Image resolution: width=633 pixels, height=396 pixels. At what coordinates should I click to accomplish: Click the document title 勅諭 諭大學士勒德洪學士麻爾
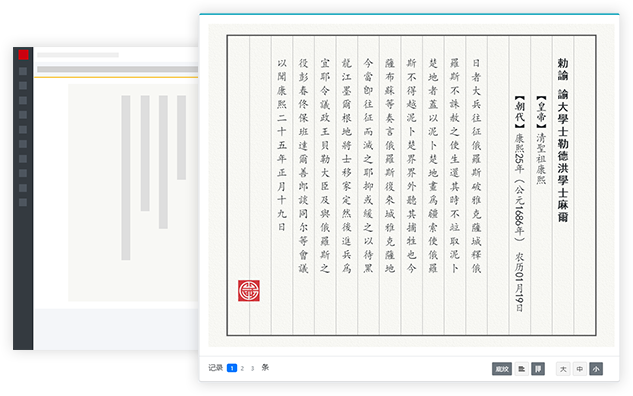(563, 140)
